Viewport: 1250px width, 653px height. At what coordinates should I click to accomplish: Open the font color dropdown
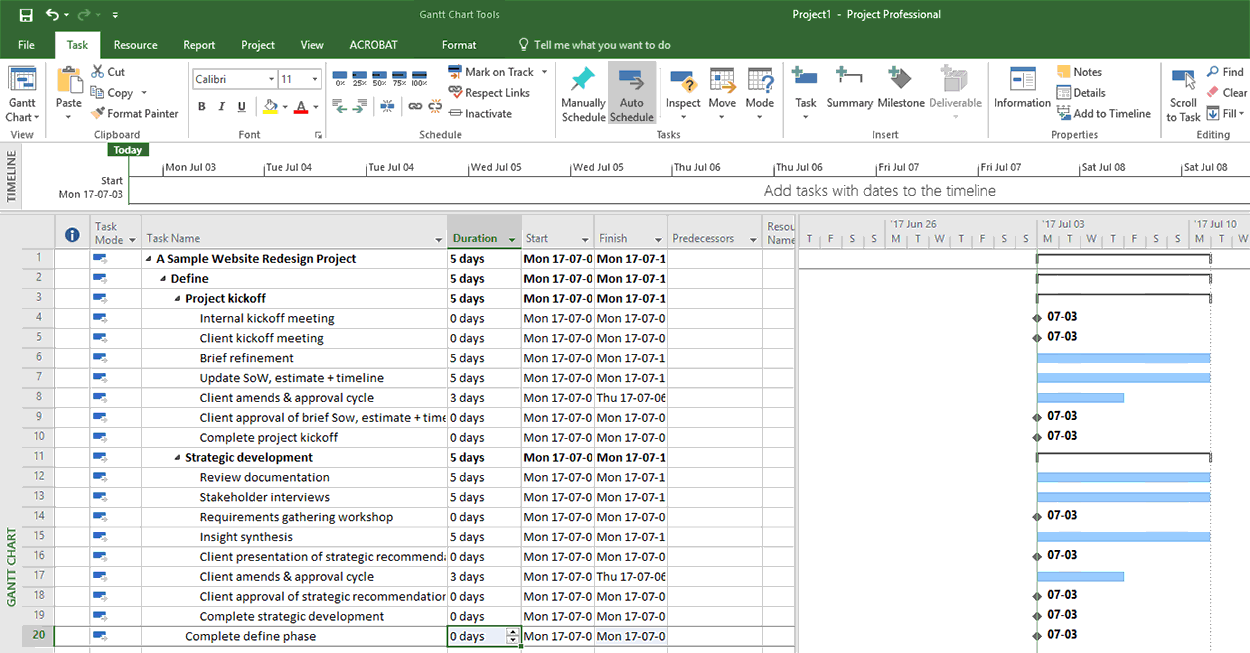point(315,107)
